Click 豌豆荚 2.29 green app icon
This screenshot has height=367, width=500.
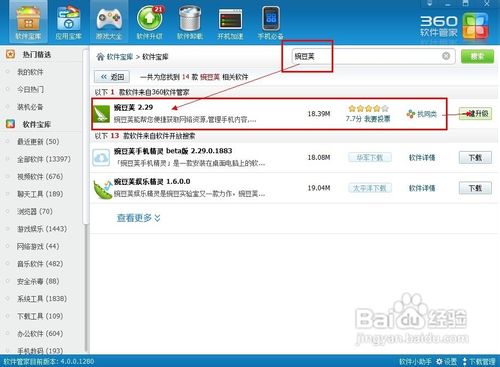[x=102, y=114]
